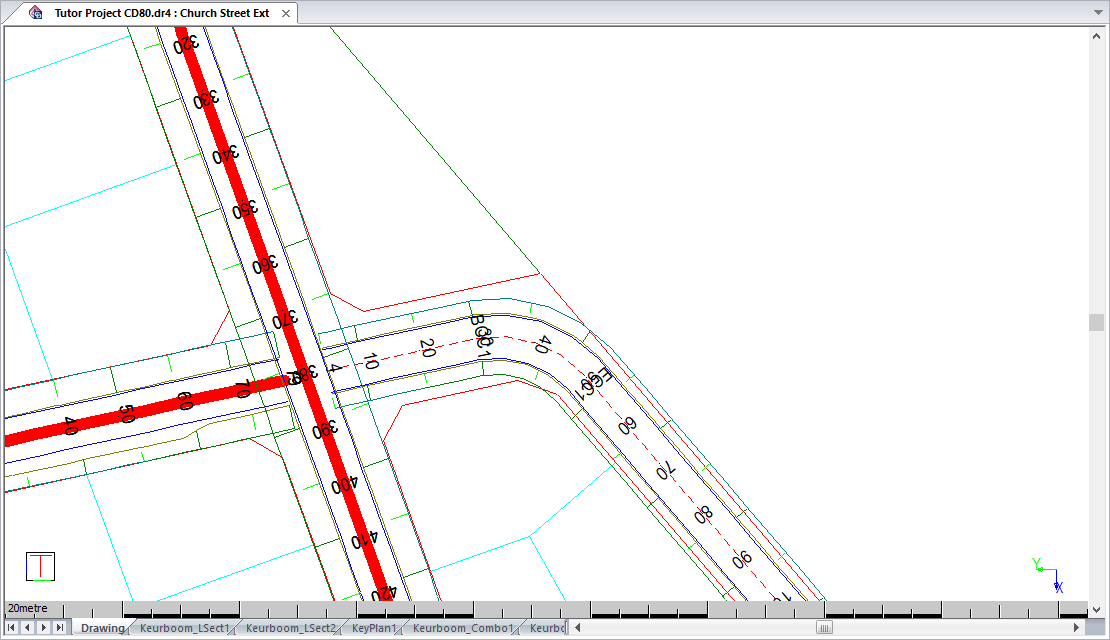
Task: Open the active documents dropdown arrow
Action: pos(1097,13)
